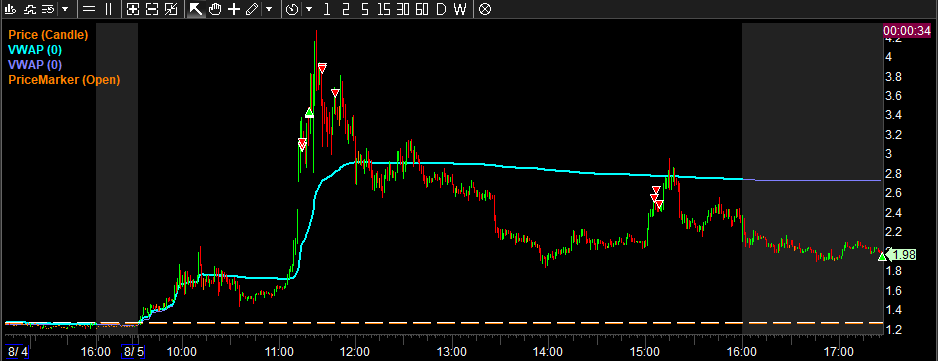Click the chart settings list icon
Screen dimensions: 938x361
point(48,9)
